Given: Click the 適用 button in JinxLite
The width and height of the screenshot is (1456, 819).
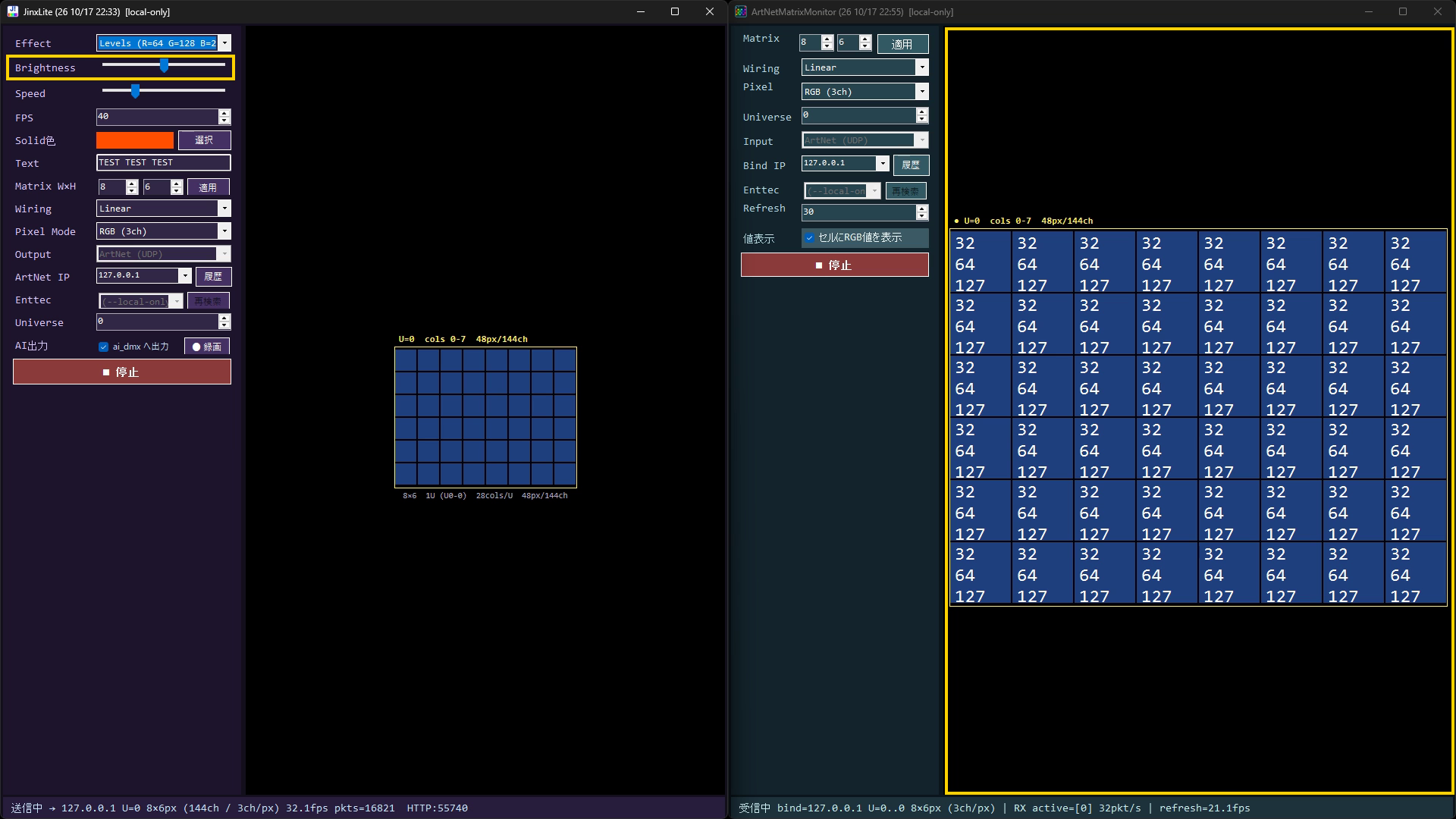Looking at the screenshot, I should 208,187.
